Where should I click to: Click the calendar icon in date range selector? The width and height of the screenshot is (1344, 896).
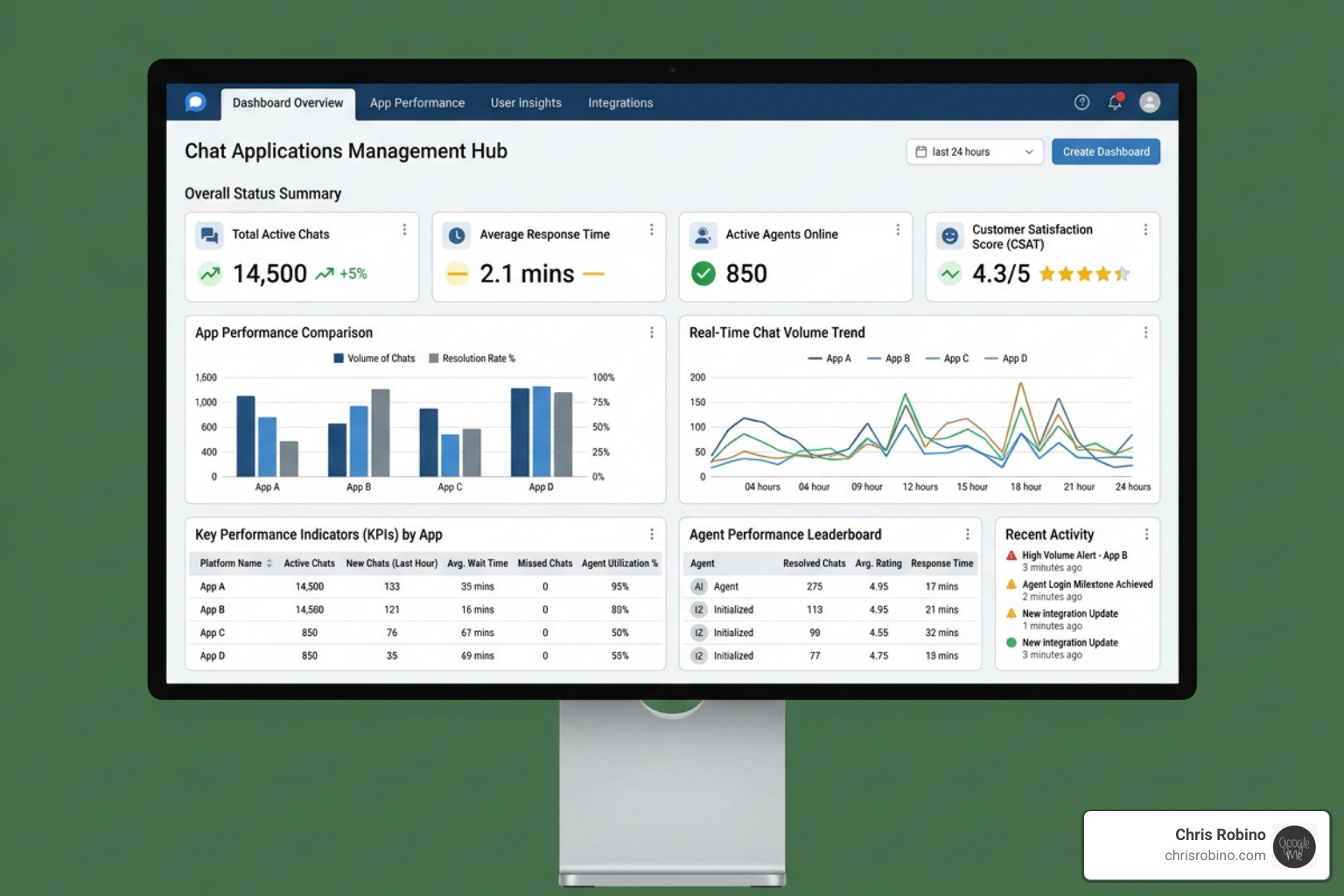(920, 151)
